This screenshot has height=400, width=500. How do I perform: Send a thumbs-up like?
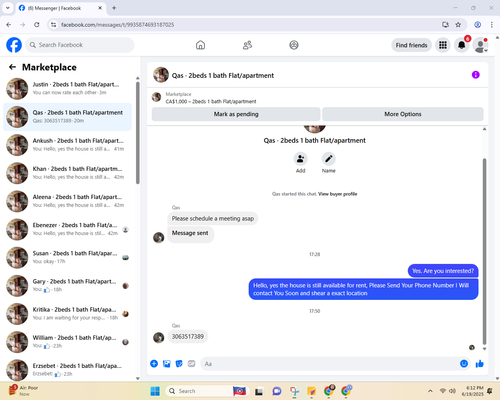coord(479,364)
